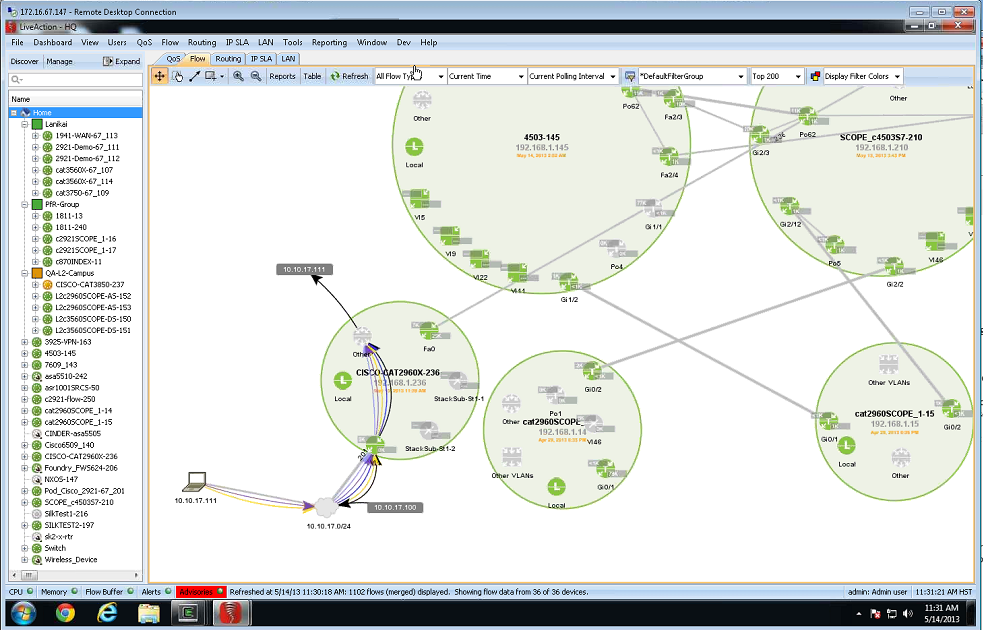
Task: Click the Local clock icon in 4503-145
Action: coord(414,147)
